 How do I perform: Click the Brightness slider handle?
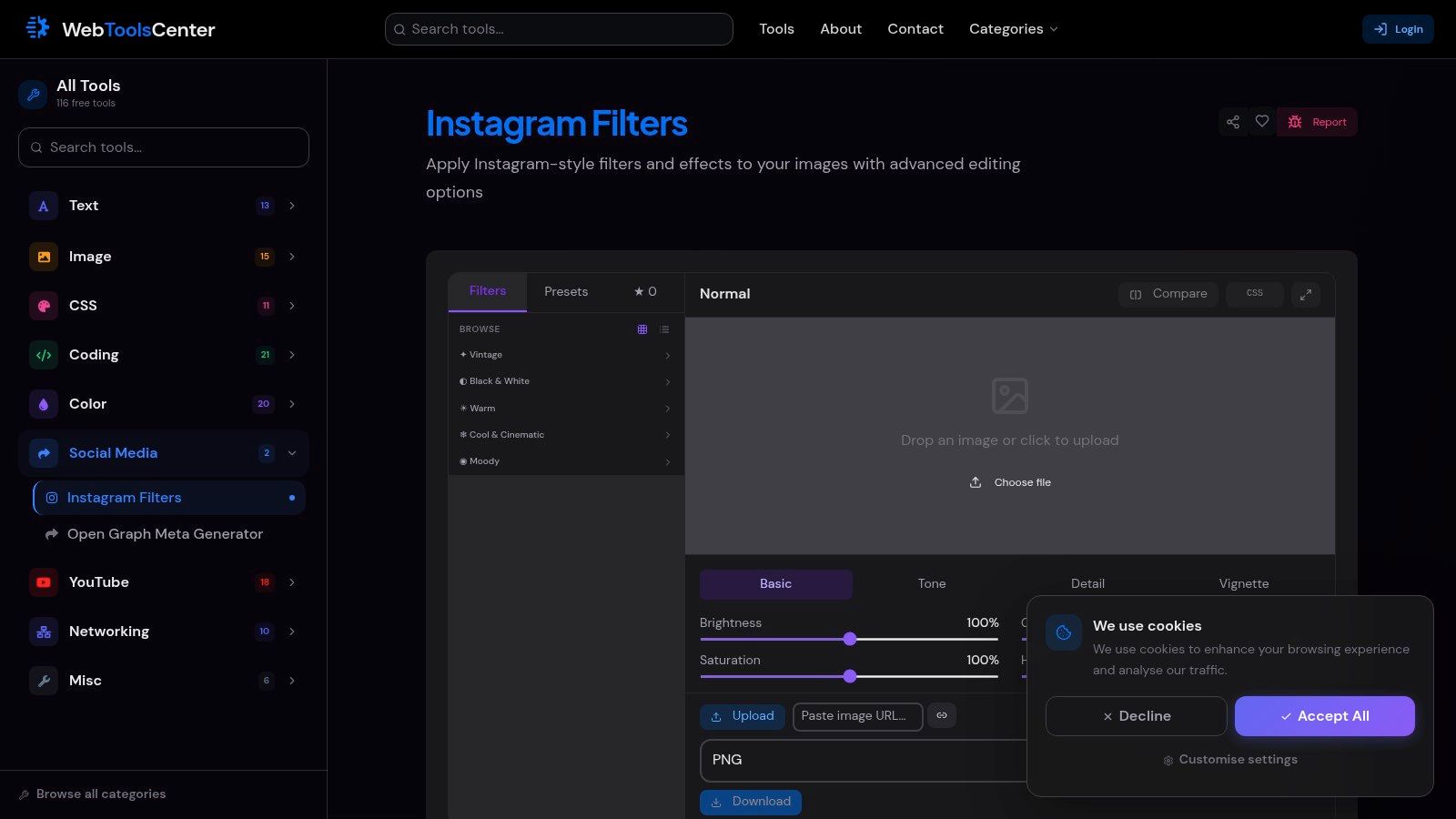pyautogui.click(x=850, y=639)
